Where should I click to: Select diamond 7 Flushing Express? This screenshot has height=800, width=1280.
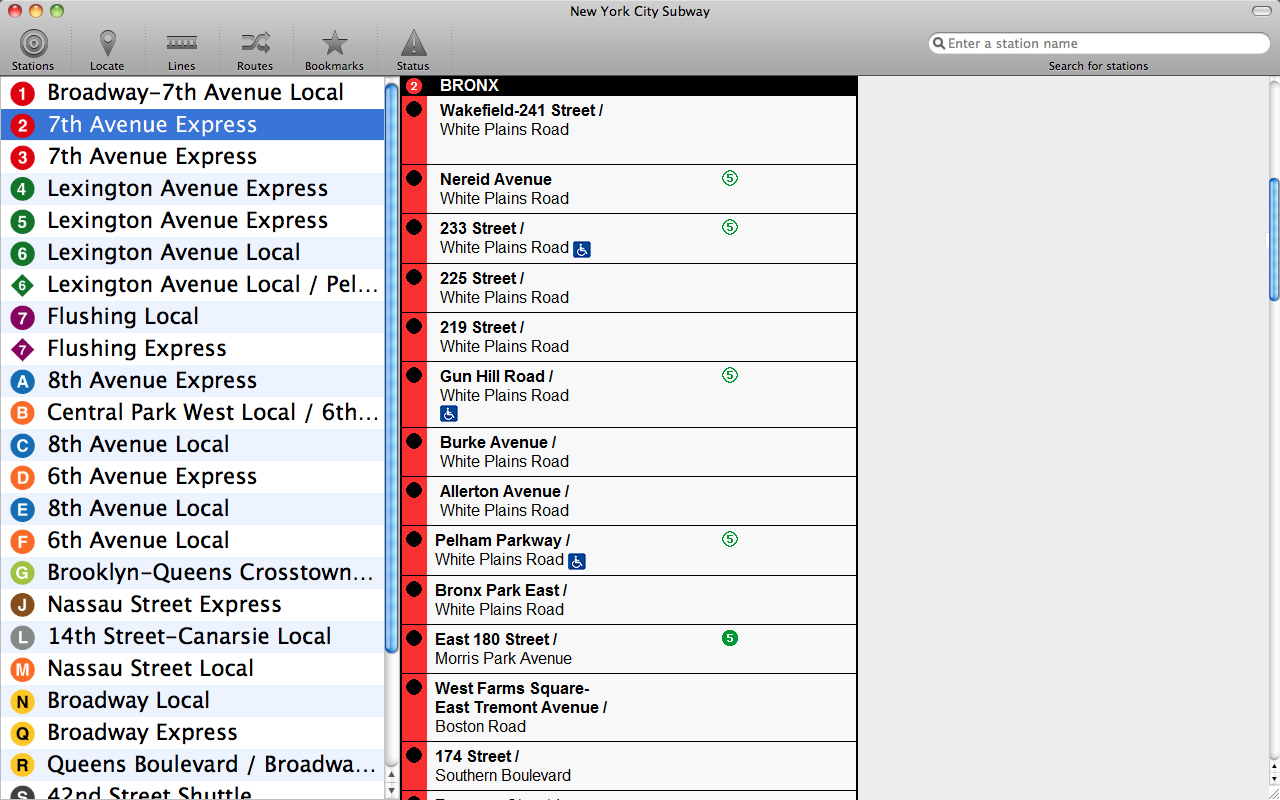pyautogui.click(x=192, y=349)
